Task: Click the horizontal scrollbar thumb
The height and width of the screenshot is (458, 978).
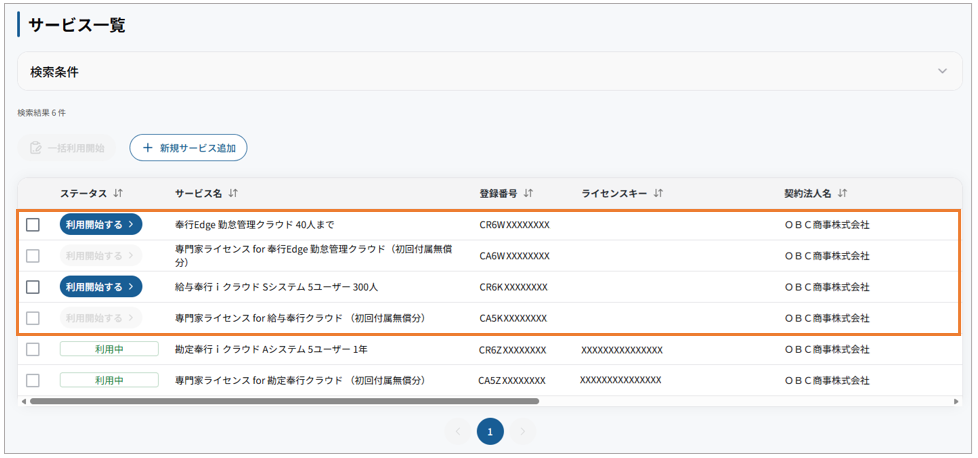Action: (284, 401)
